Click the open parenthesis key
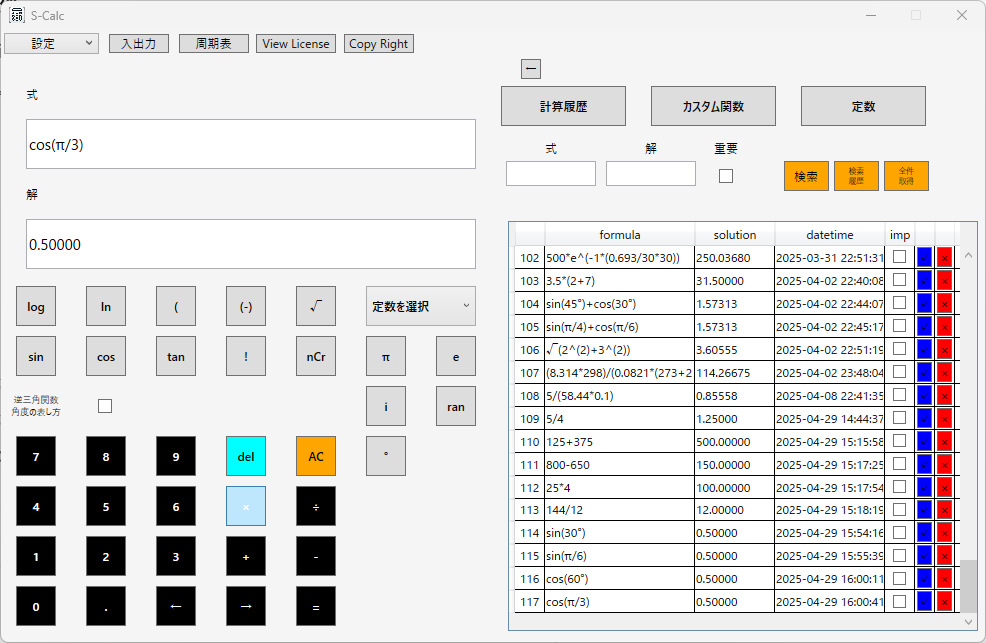The image size is (986, 643). pos(176,306)
